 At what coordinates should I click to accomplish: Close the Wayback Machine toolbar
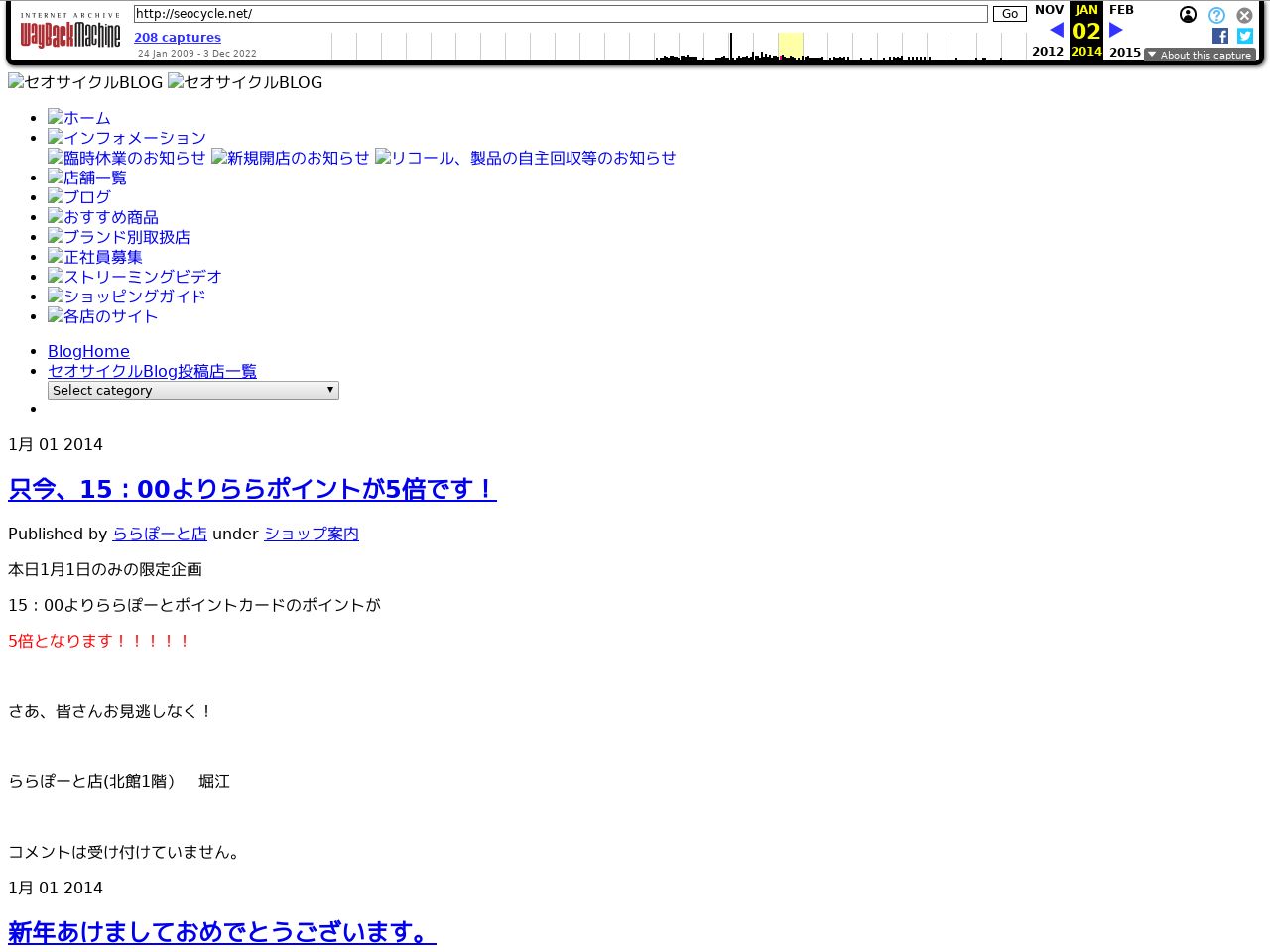[x=1244, y=15]
